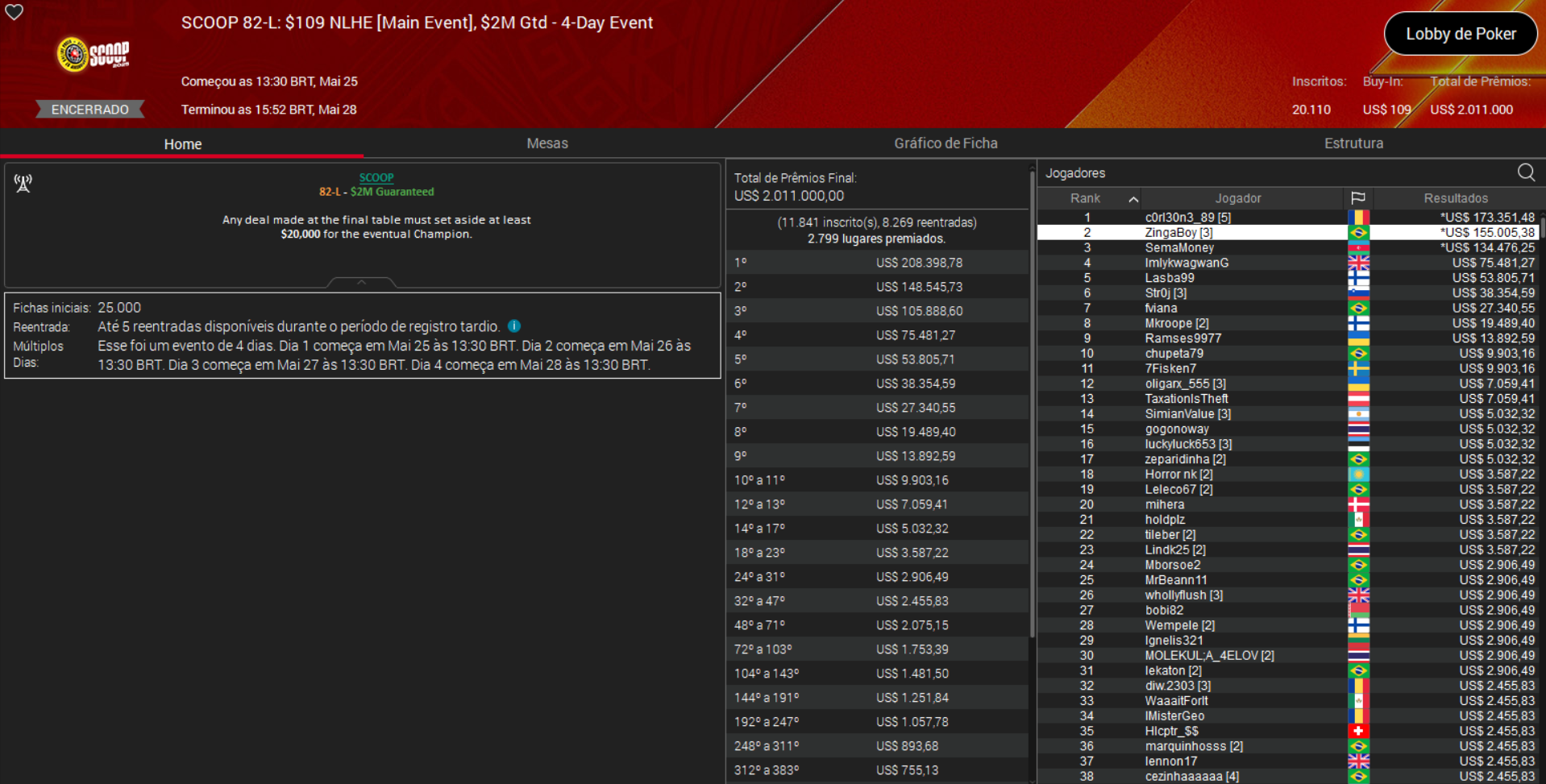Sort by Resultados column header
Image resolution: width=1546 pixels, height=784 pixels.
click(x=1456, y=198)
